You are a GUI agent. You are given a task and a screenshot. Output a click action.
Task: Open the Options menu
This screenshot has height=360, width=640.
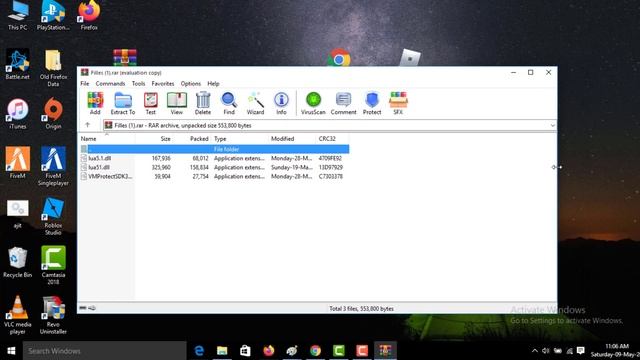(x=191, y=83)
